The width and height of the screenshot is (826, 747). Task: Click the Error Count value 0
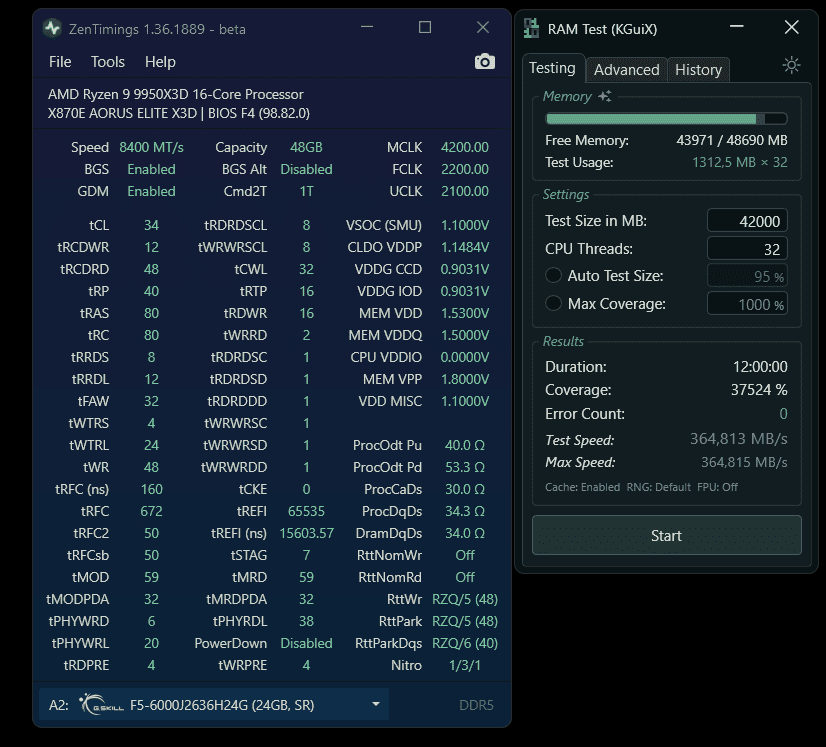coord(783,414)
